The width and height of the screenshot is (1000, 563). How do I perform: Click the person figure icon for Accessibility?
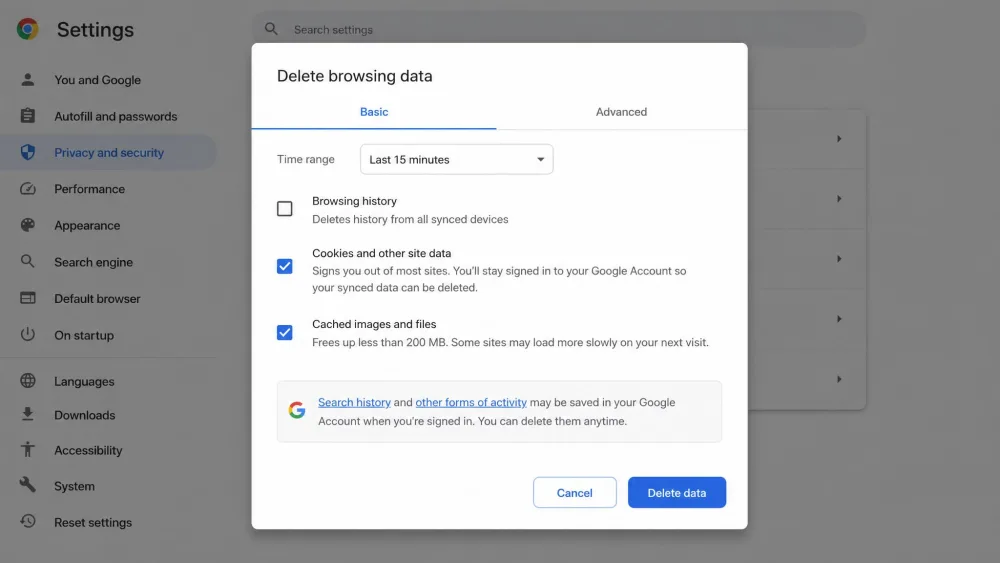[27, 450]
